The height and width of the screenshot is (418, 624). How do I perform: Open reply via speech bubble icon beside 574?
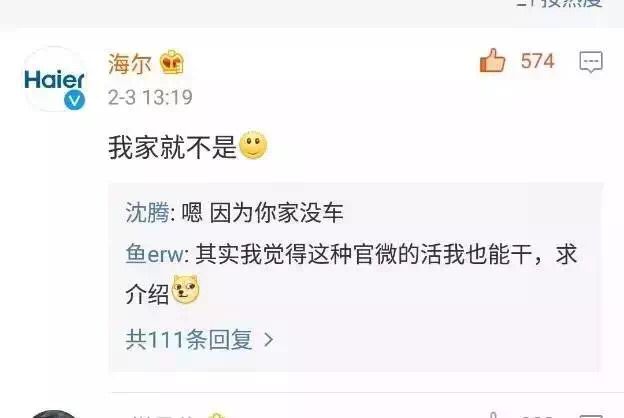(591, 62)
